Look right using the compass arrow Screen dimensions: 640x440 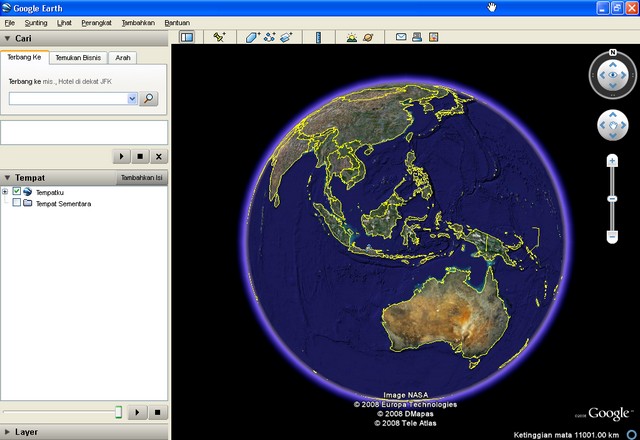pyautogui.click(x=624, y=75)
